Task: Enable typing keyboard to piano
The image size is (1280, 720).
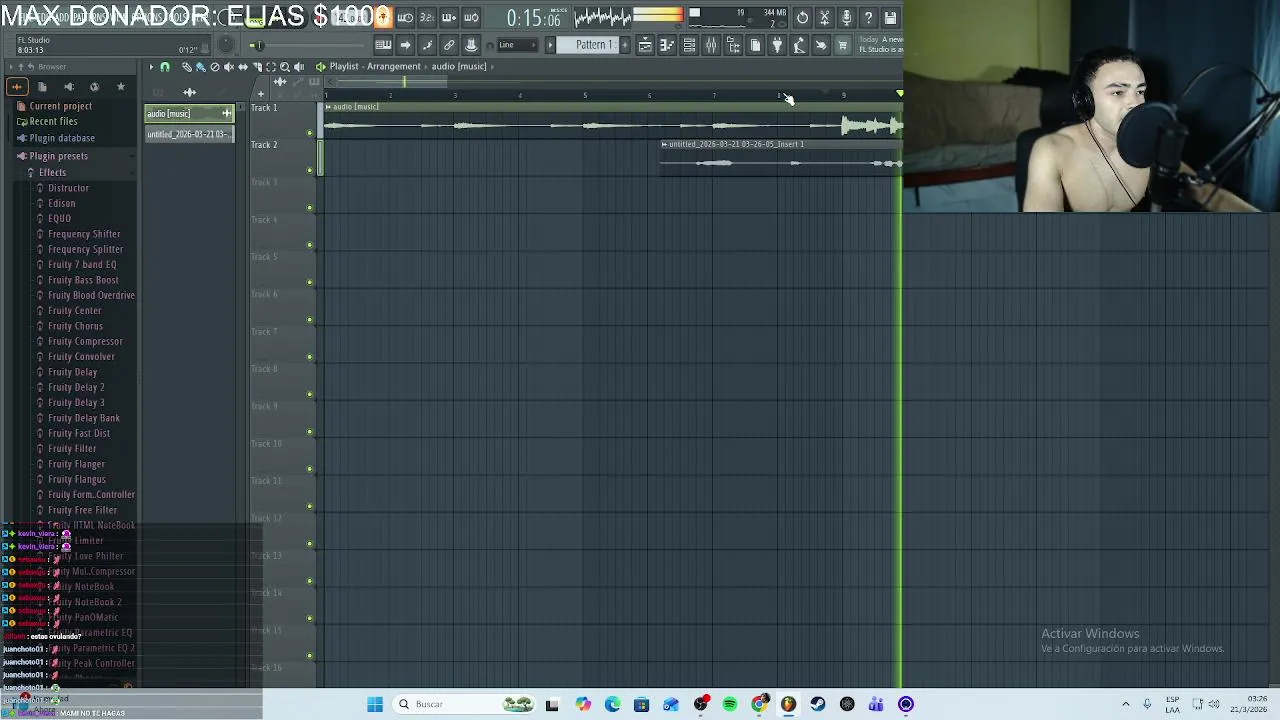Action: [383, 45]
